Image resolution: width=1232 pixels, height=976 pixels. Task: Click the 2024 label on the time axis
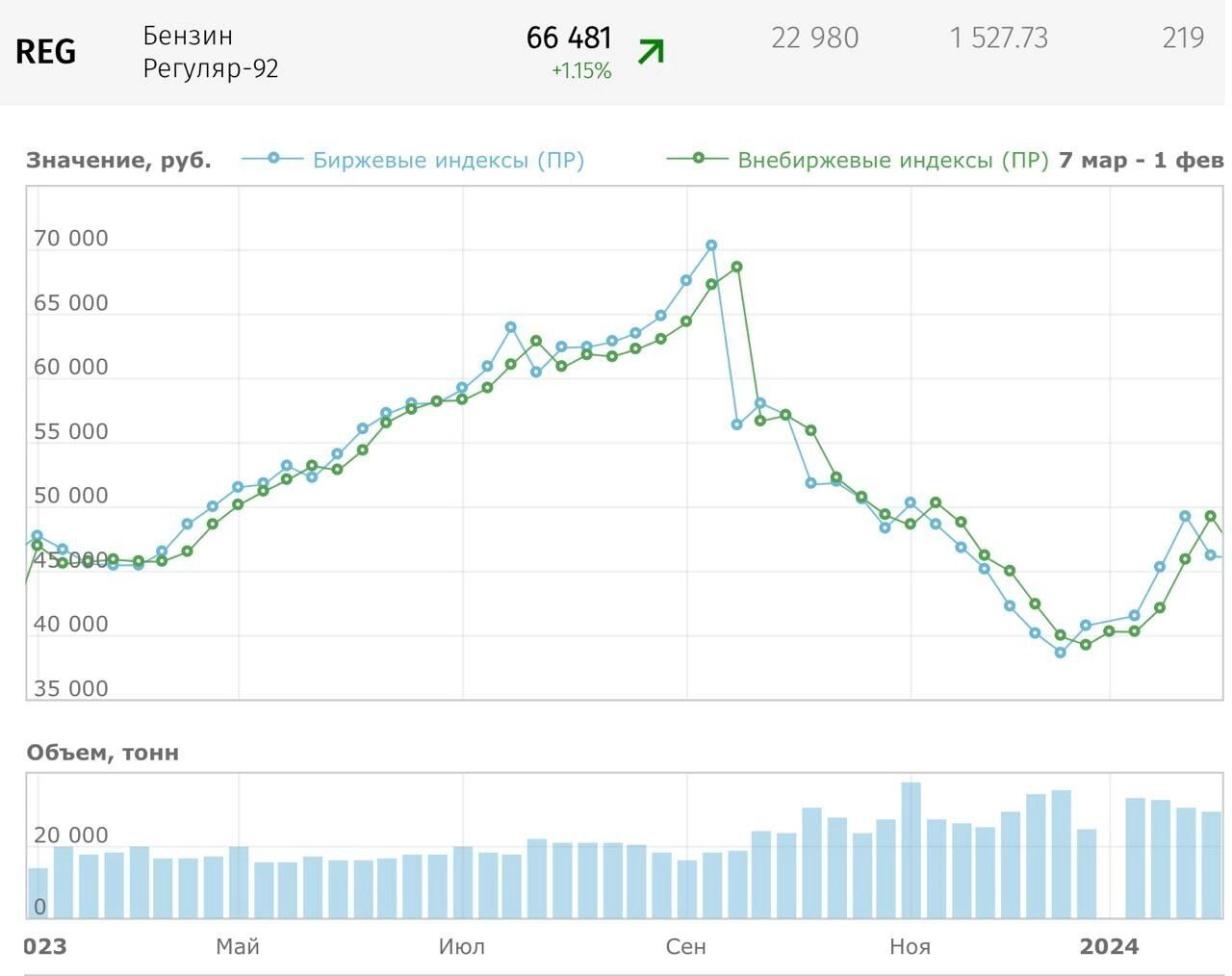(x=1109, y=946)
